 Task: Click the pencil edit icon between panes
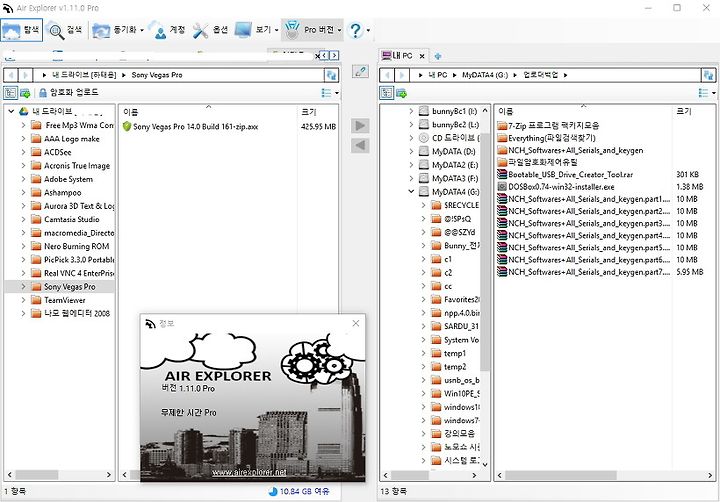tap(360, 71)
